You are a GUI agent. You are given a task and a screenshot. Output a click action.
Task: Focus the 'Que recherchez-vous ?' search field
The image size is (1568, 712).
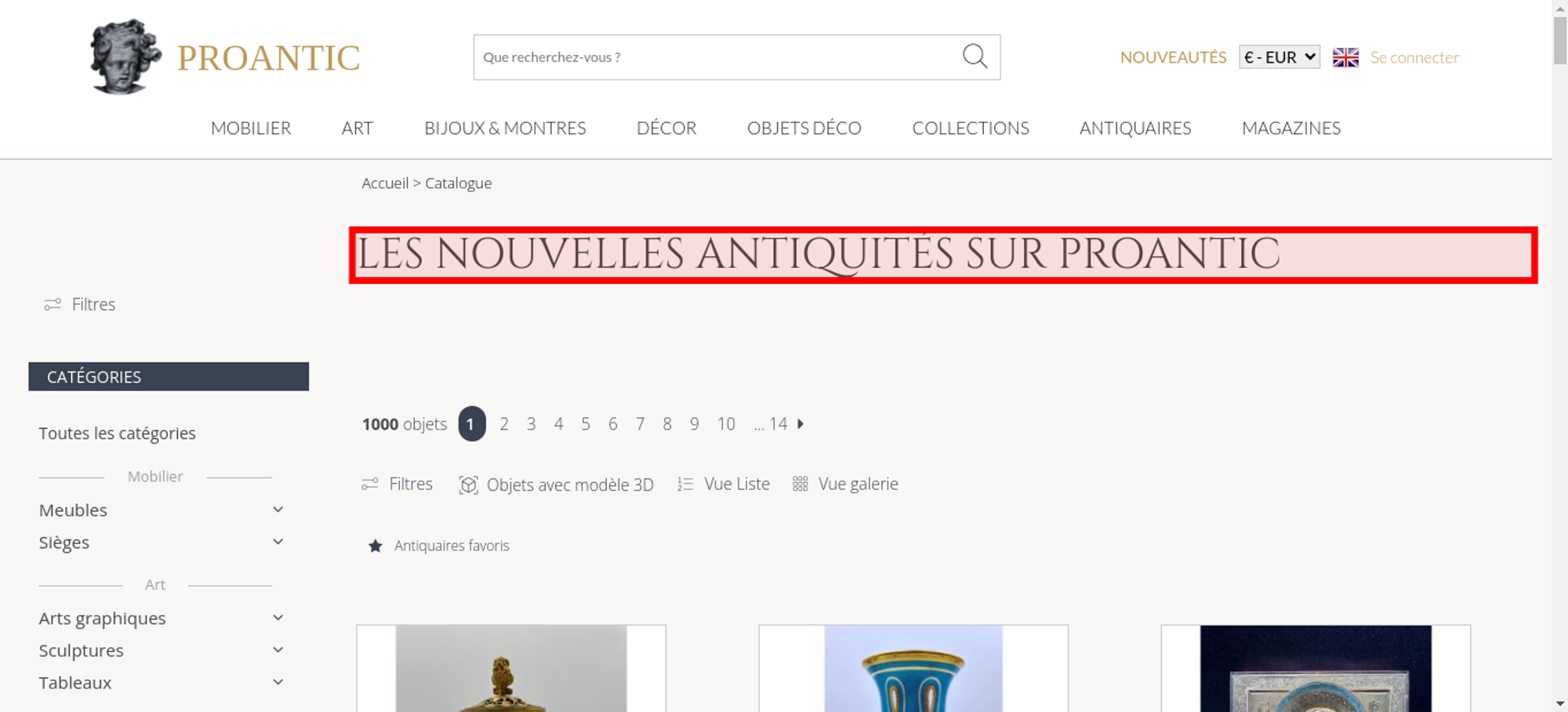point(717,57)
